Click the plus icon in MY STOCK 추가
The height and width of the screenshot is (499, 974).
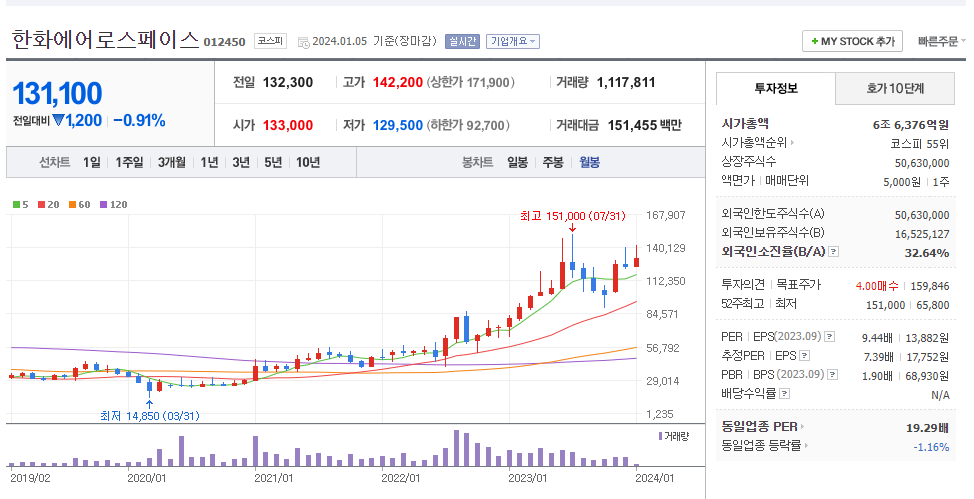click(x=814, y=42)
